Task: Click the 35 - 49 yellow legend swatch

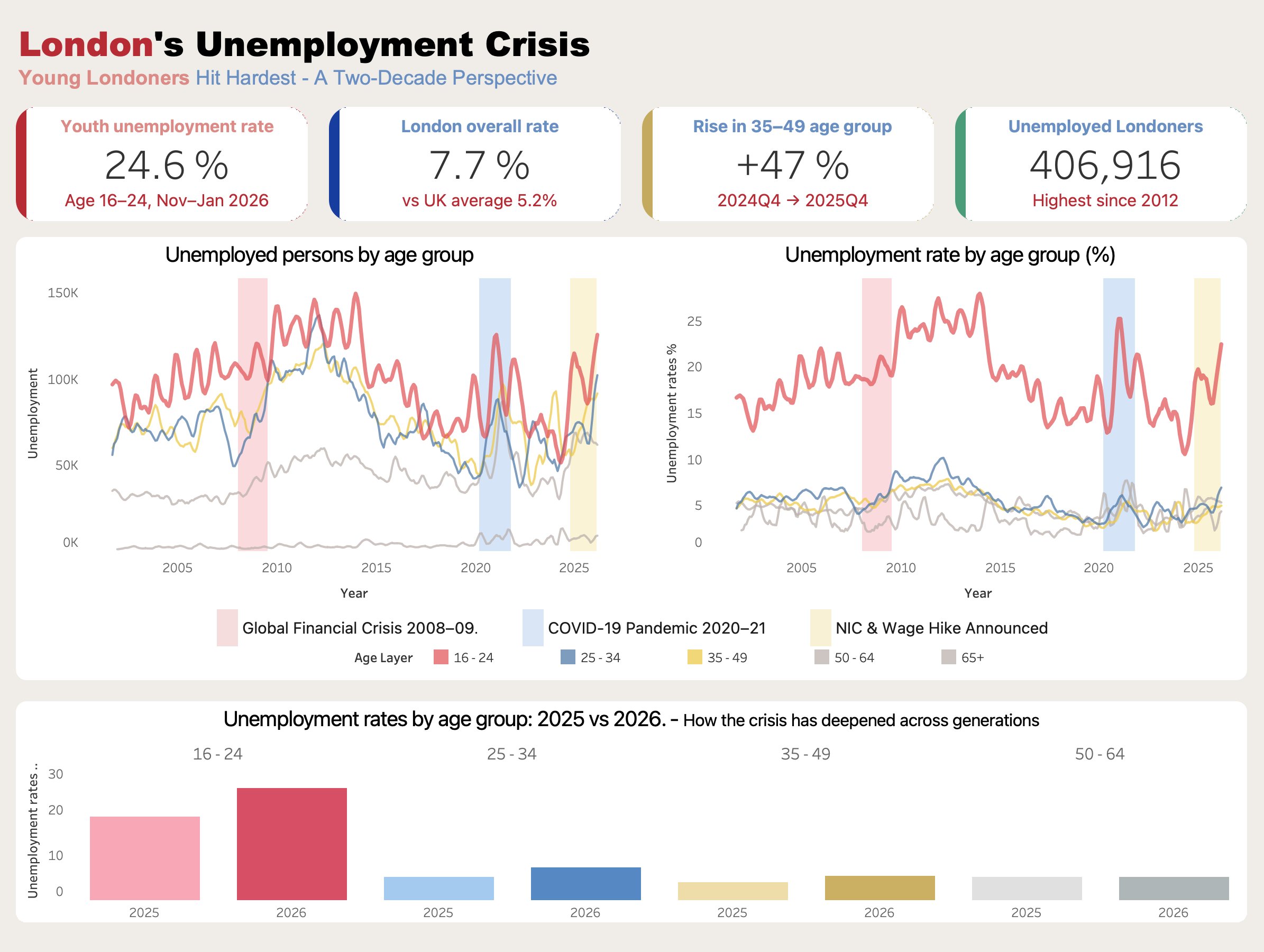Action: point(694,657)
